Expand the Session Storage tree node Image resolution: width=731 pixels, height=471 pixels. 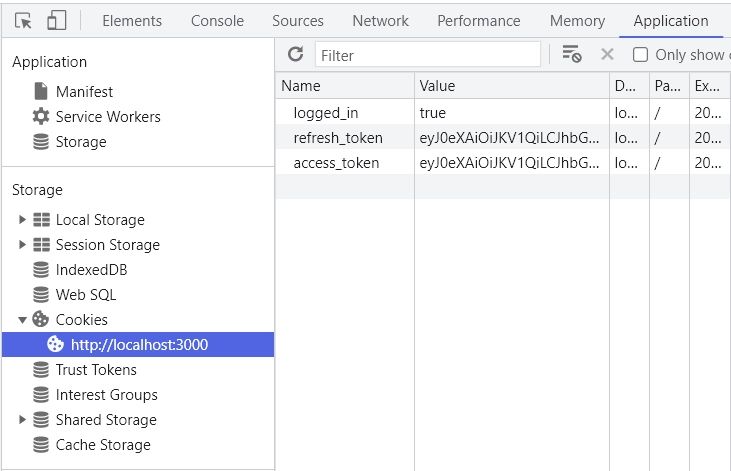(22, 244)
